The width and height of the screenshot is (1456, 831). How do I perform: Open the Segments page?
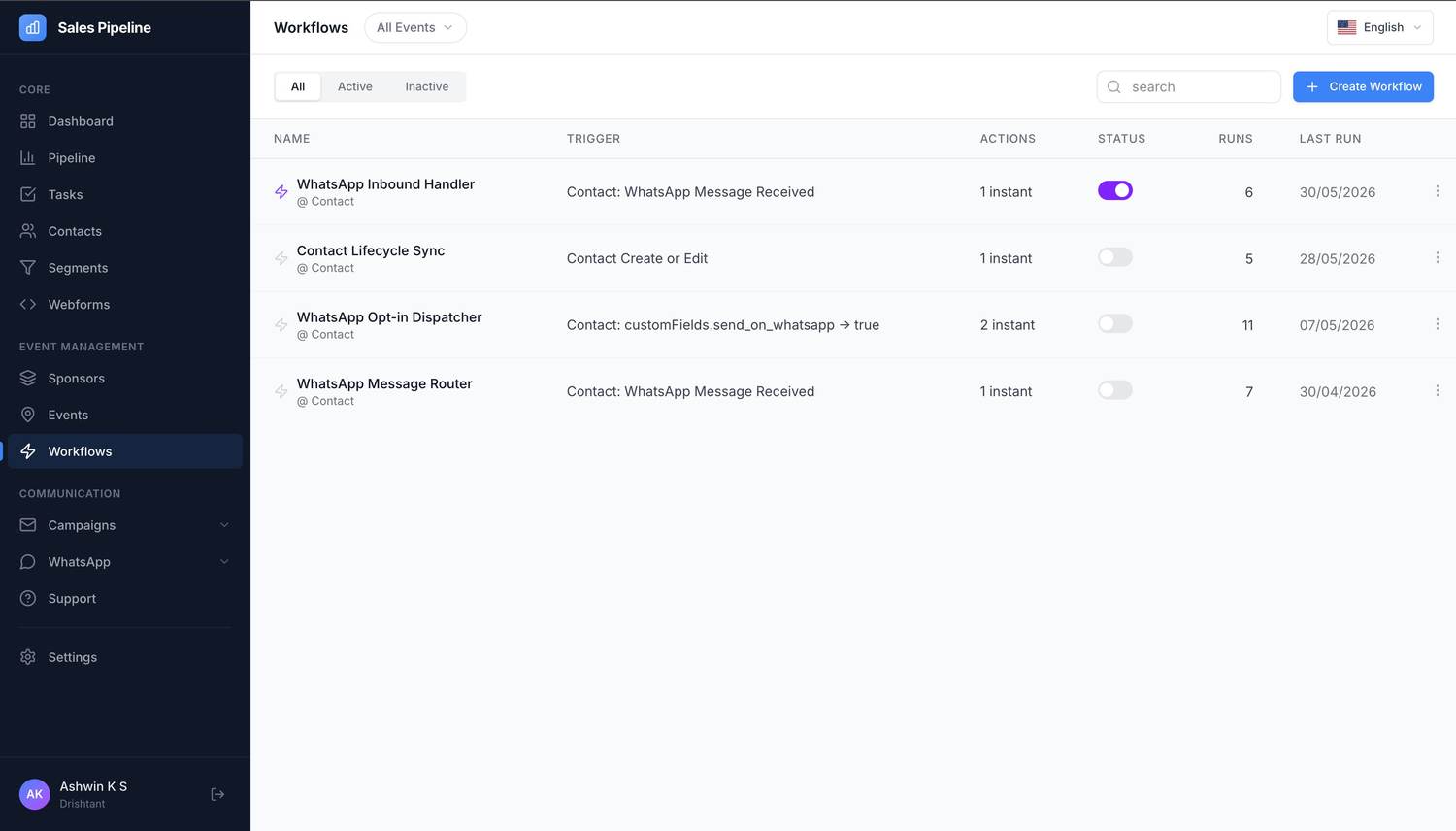pos(125,268)
